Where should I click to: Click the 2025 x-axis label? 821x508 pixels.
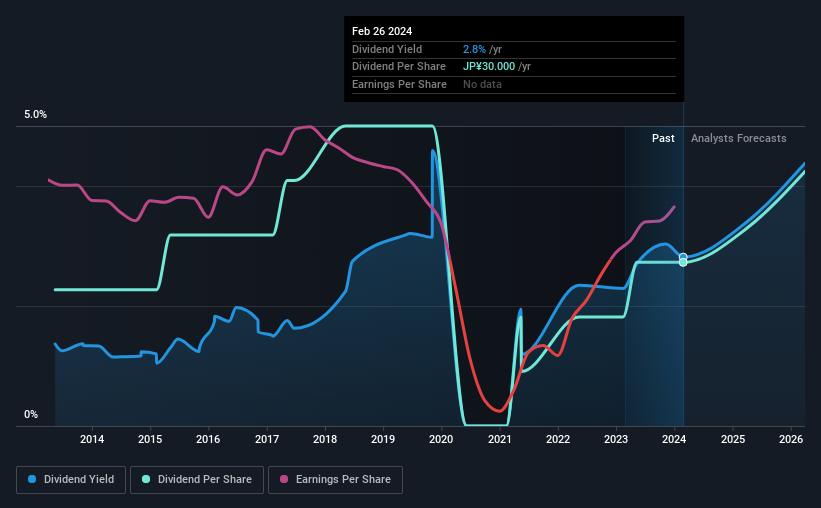point(733,439)
